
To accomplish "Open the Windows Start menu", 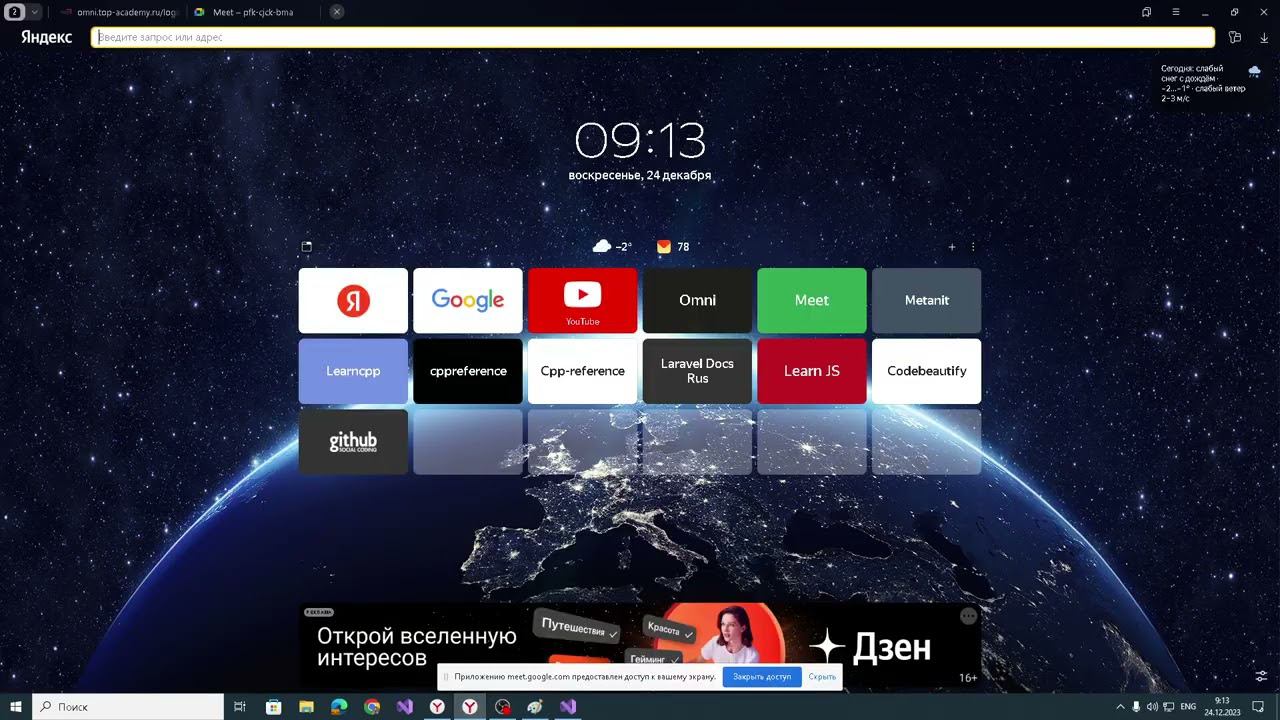I will [x=16, y=707].
